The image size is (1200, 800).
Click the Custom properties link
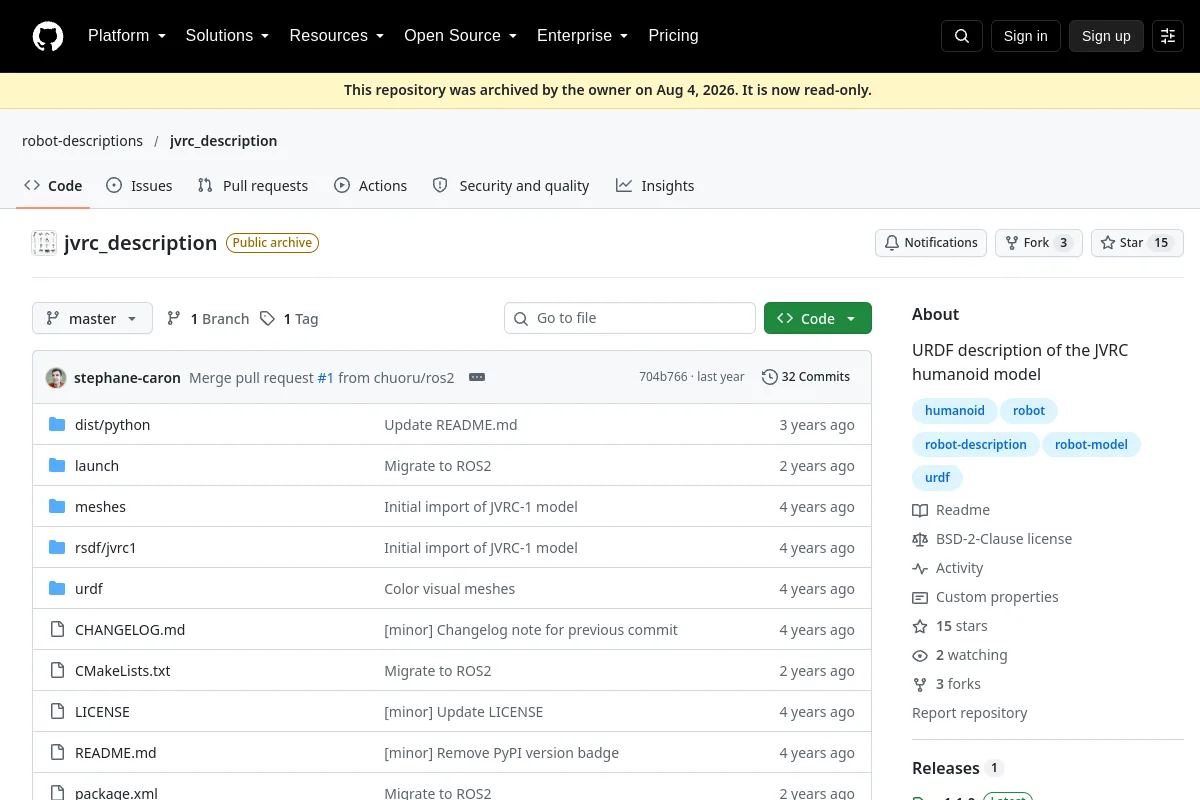pyautogui.click(x=985, y=597)
